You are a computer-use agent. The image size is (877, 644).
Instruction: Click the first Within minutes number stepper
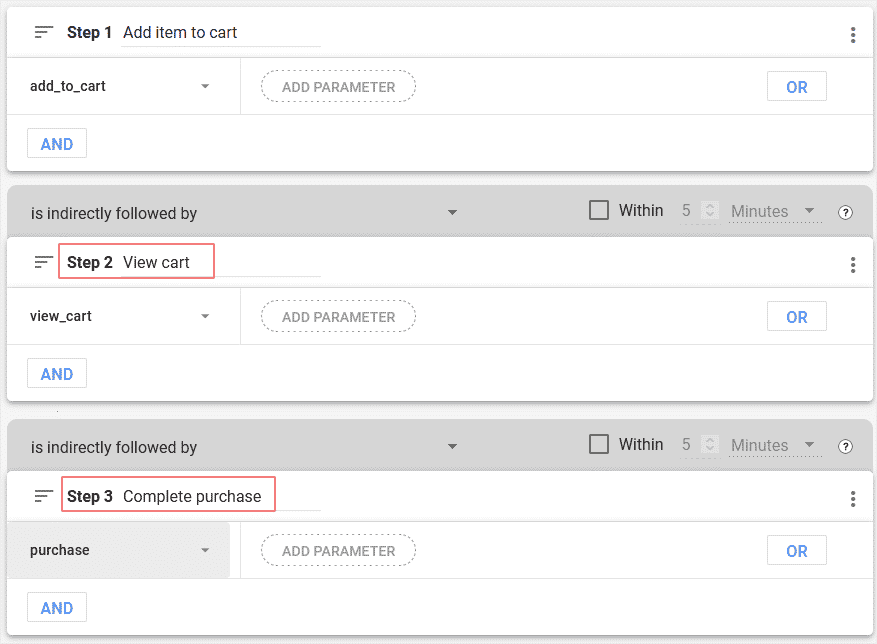pyautogui.click(x=710, y=211)
